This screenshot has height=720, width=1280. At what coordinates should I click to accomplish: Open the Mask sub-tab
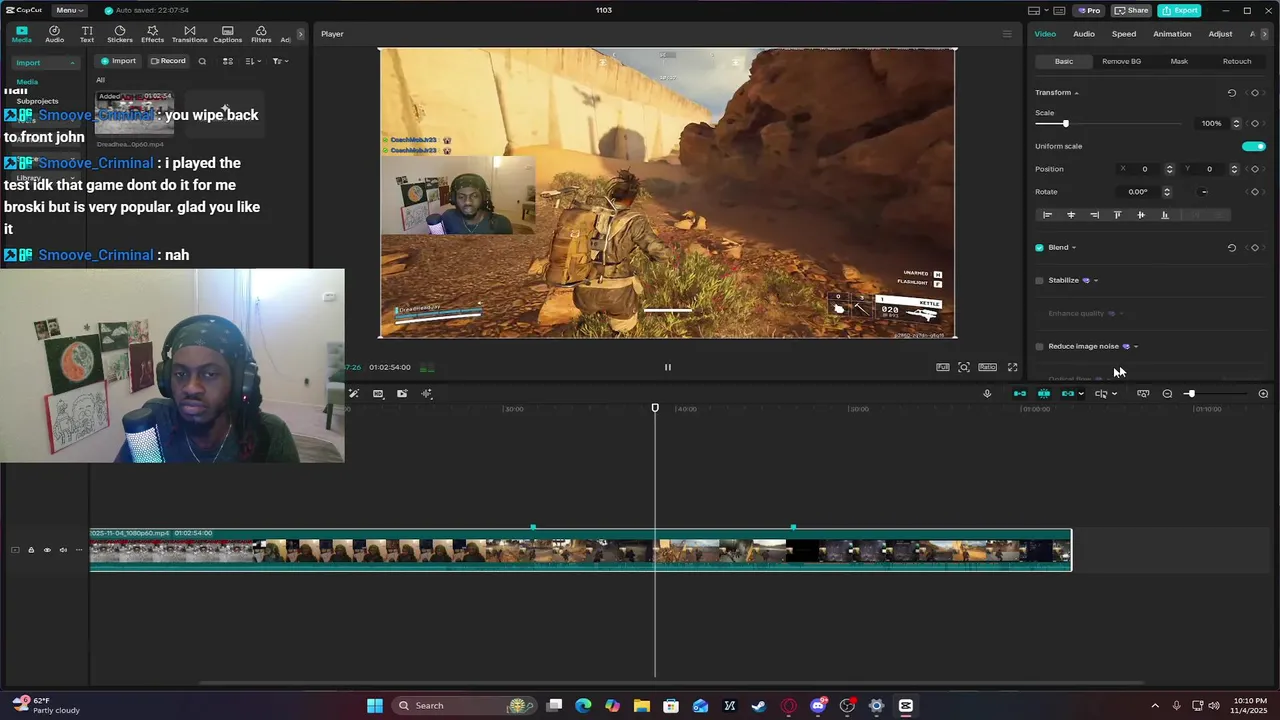[1179, 61]
